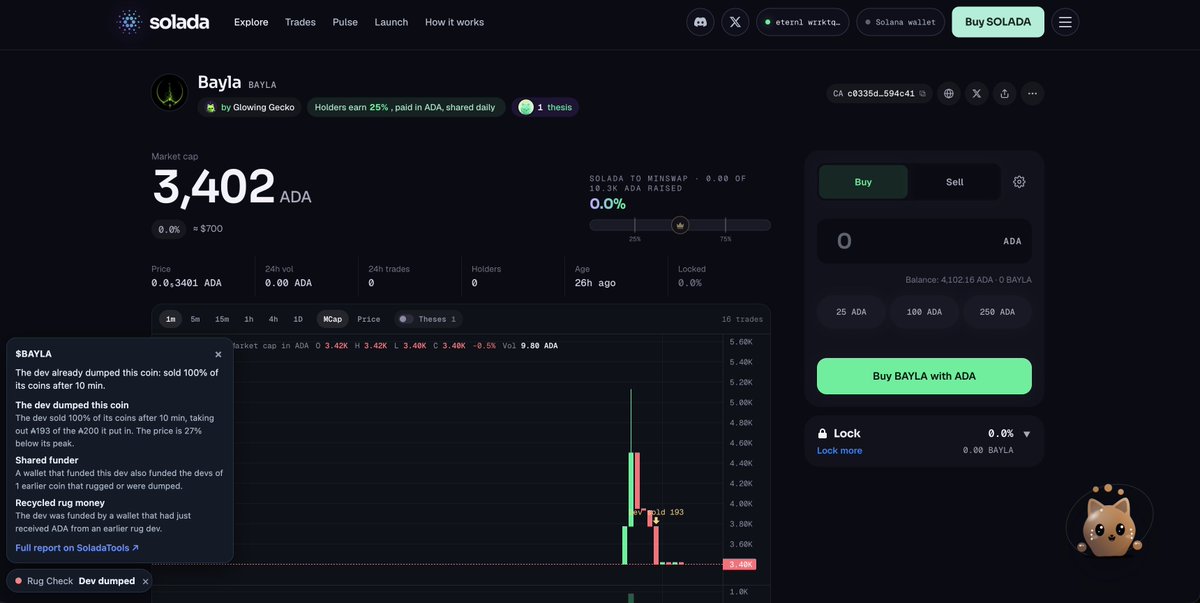Select the 1h chart interval

248,319
